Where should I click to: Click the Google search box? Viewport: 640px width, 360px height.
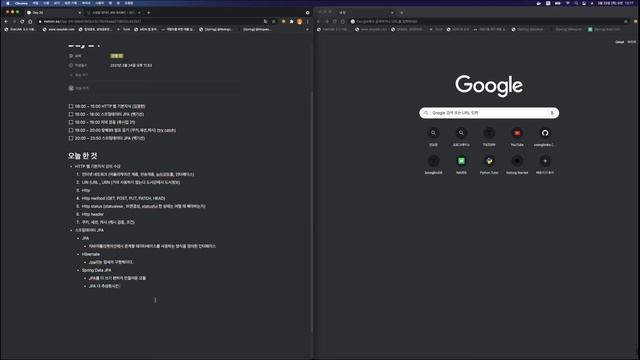pos(489,113)
